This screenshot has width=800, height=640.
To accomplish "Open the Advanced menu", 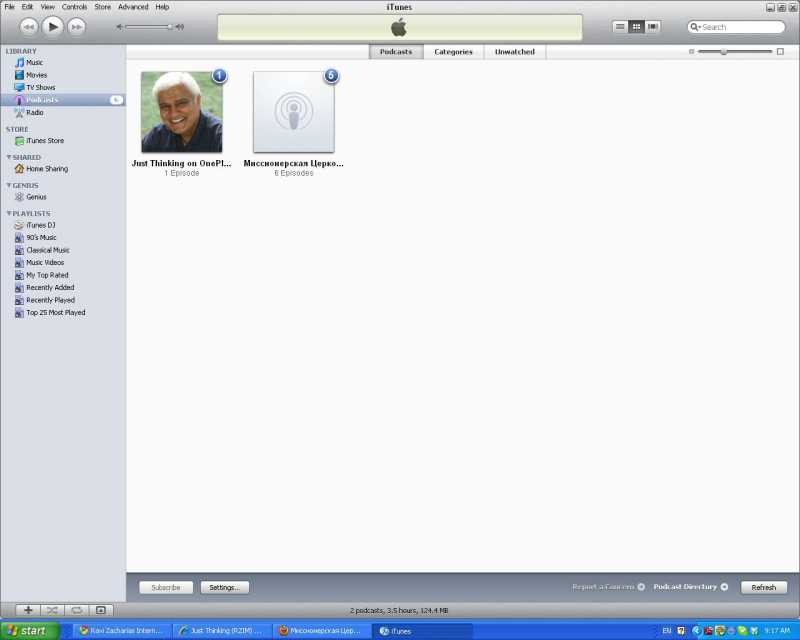I will click(x=133, y=7).
